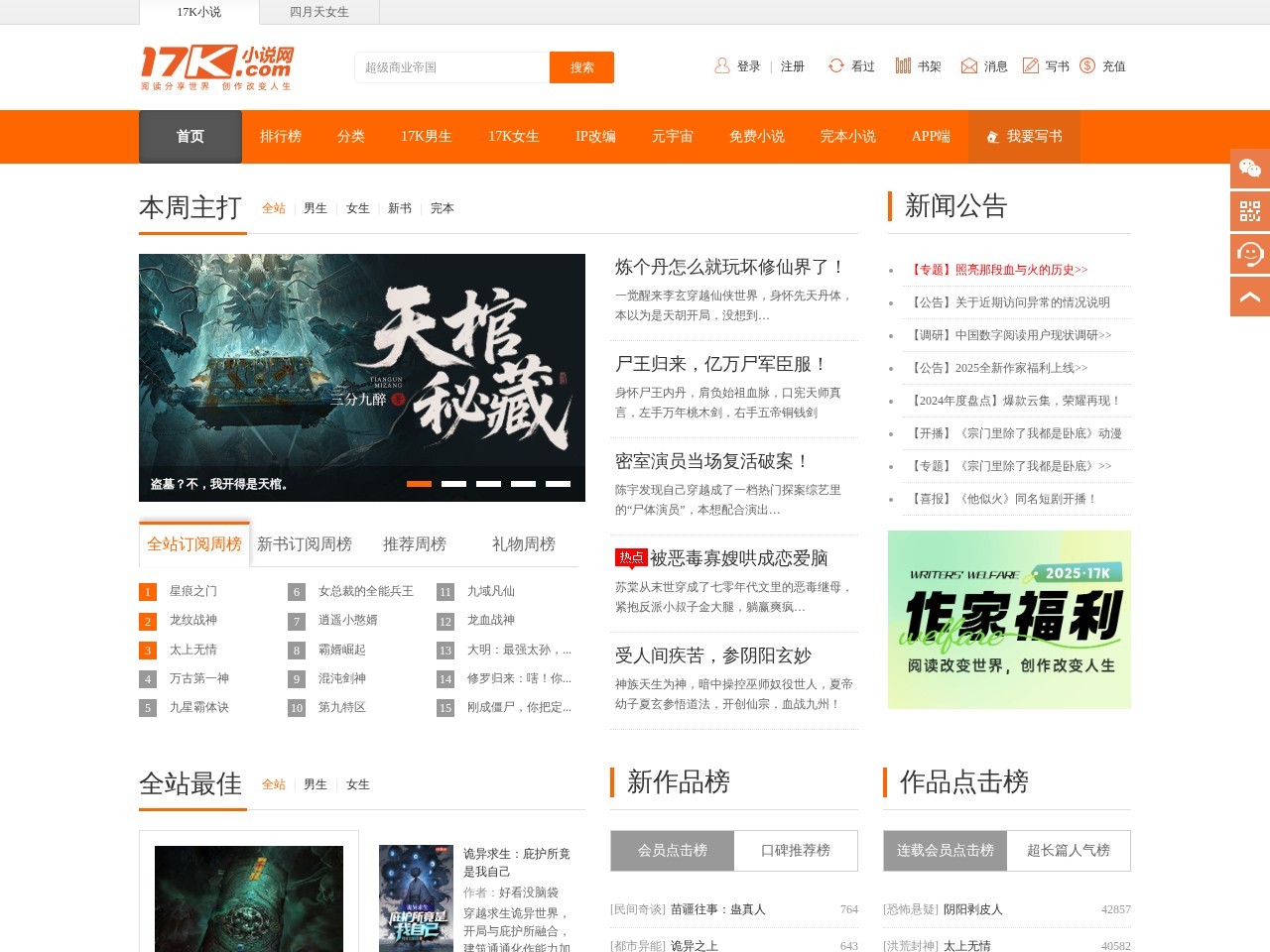Select 口碑推荐榜 tab
Image resolution: width=1270 pixels, height=952 pixels.
(795, 851)
